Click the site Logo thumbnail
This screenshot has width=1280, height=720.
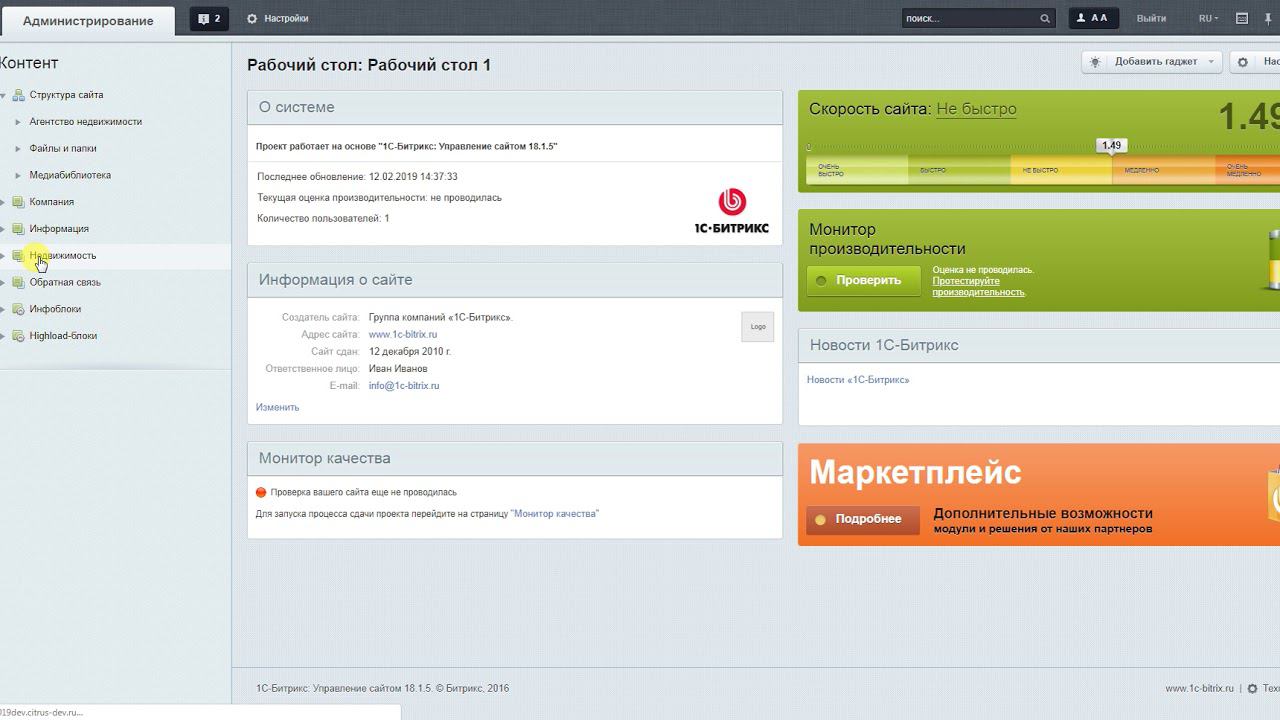758,327
